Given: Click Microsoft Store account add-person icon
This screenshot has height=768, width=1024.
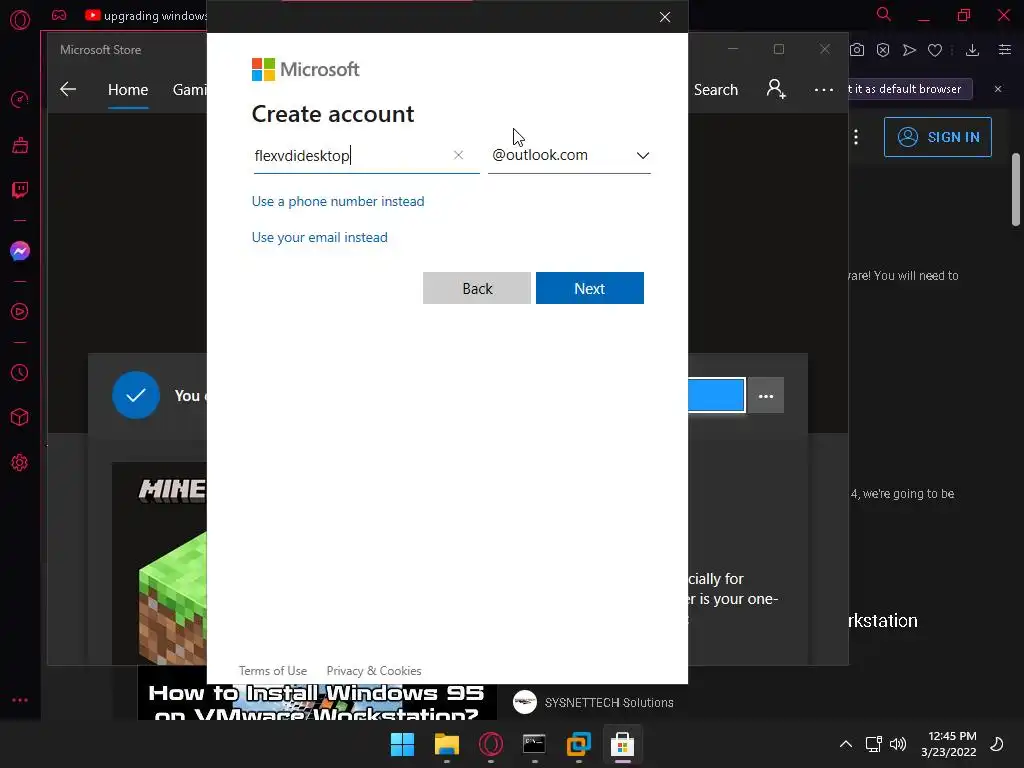Looking at the screenshot, I should [776, 89].
